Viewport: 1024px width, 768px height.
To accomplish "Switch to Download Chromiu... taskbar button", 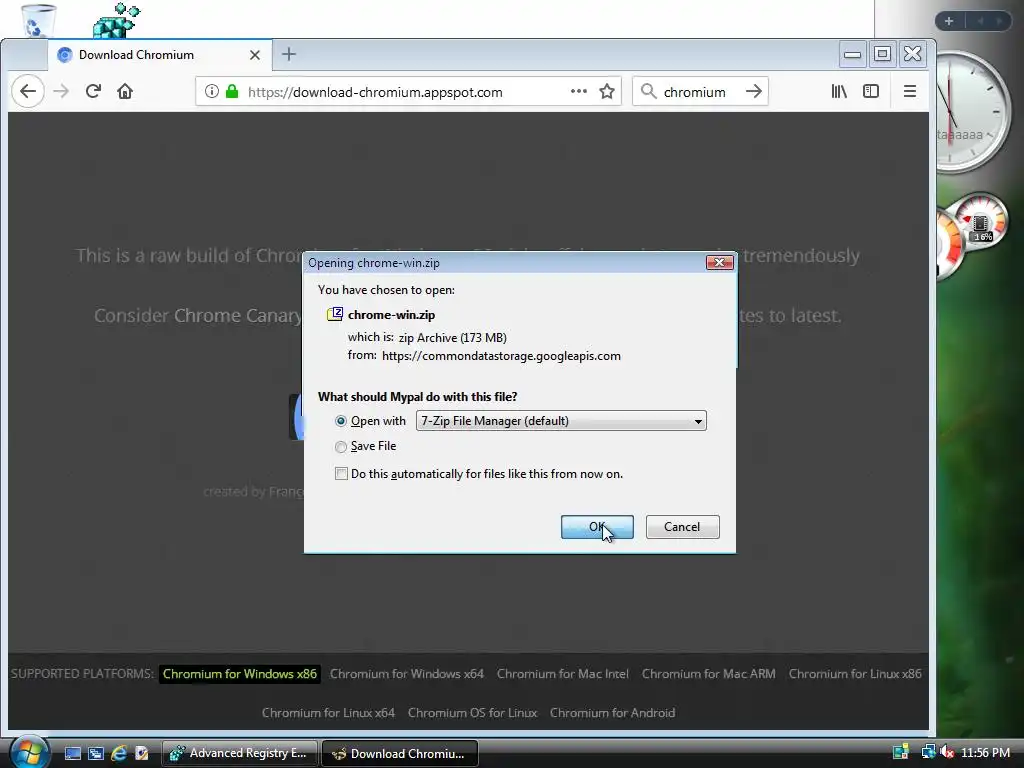I will [400, 753].
